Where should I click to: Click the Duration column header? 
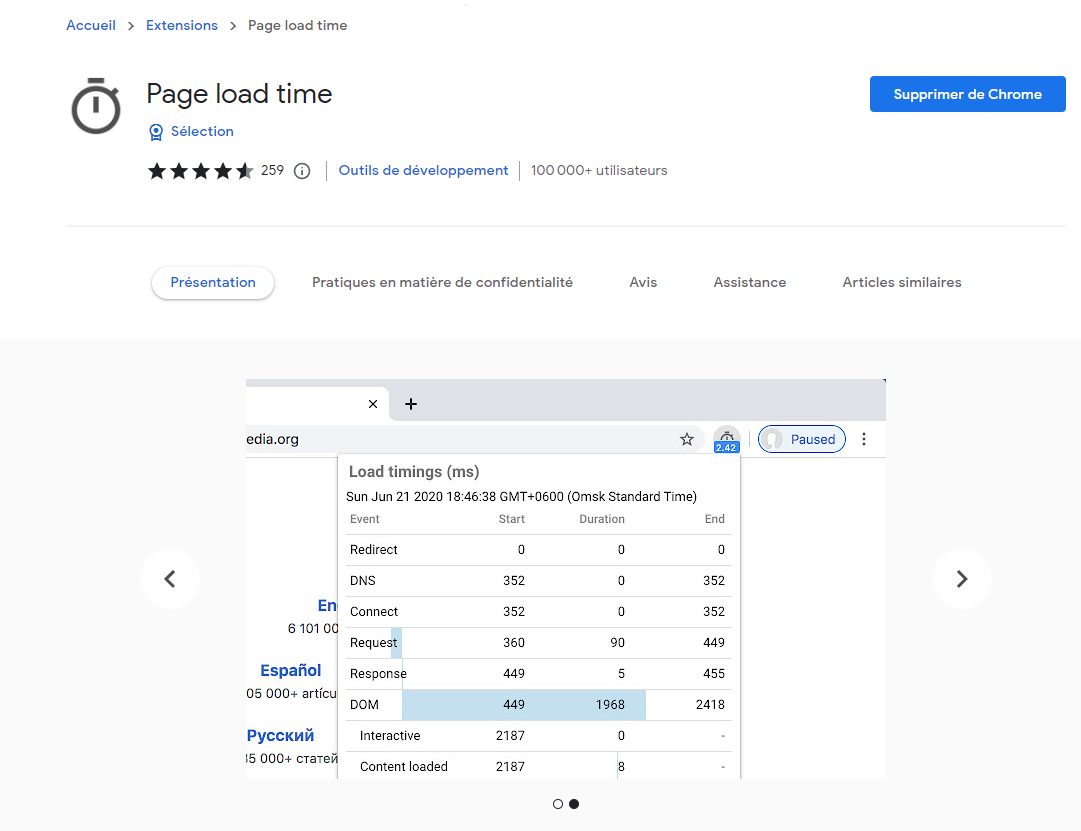(x=602, y=519)
